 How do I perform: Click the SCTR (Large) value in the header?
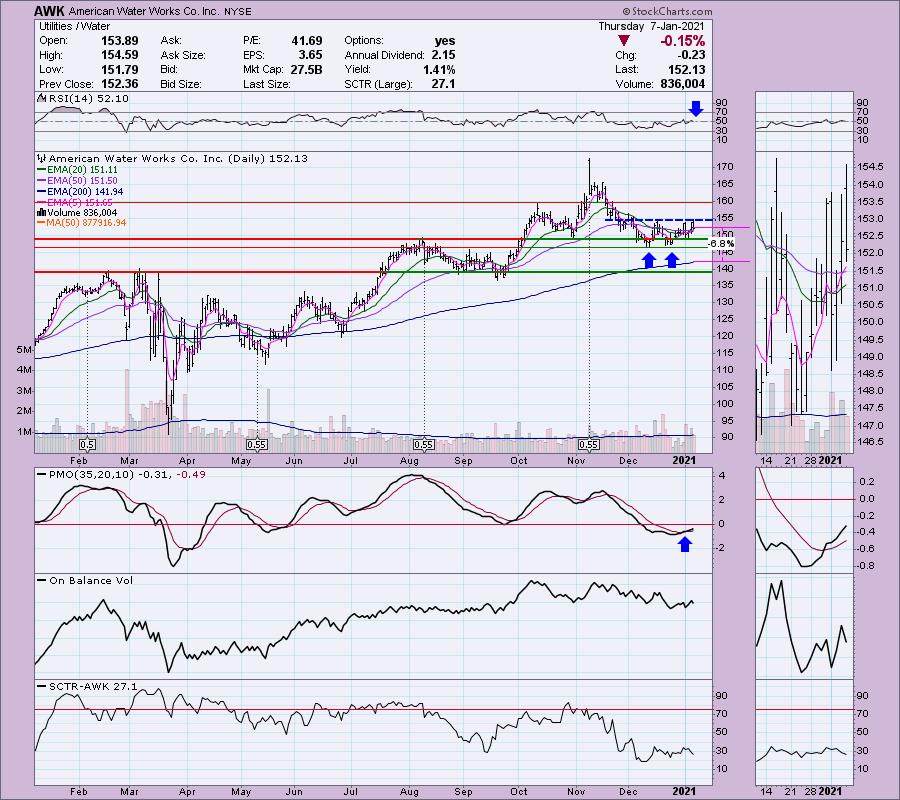pyautogui.click(x=444, y=84)
